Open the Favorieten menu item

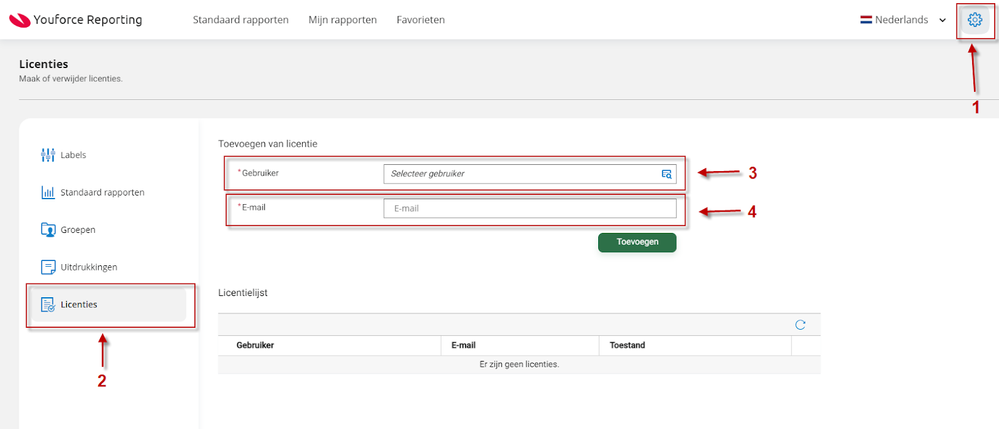tap(420, 20)
